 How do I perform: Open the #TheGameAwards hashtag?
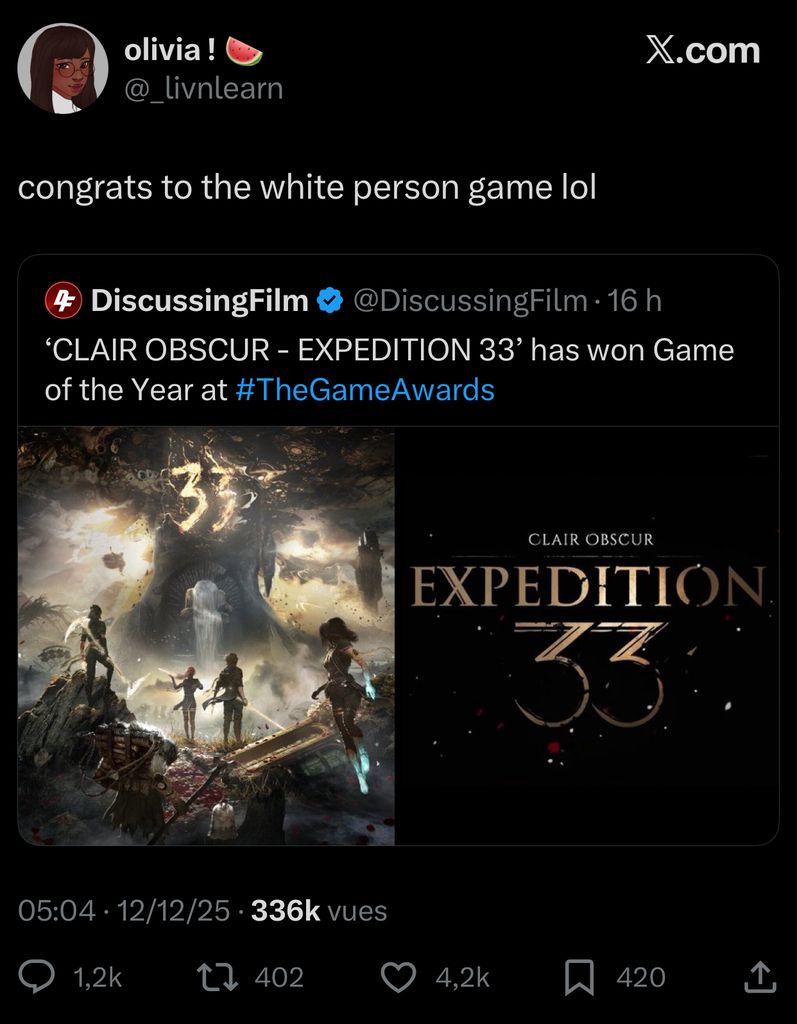pos(366,389)
